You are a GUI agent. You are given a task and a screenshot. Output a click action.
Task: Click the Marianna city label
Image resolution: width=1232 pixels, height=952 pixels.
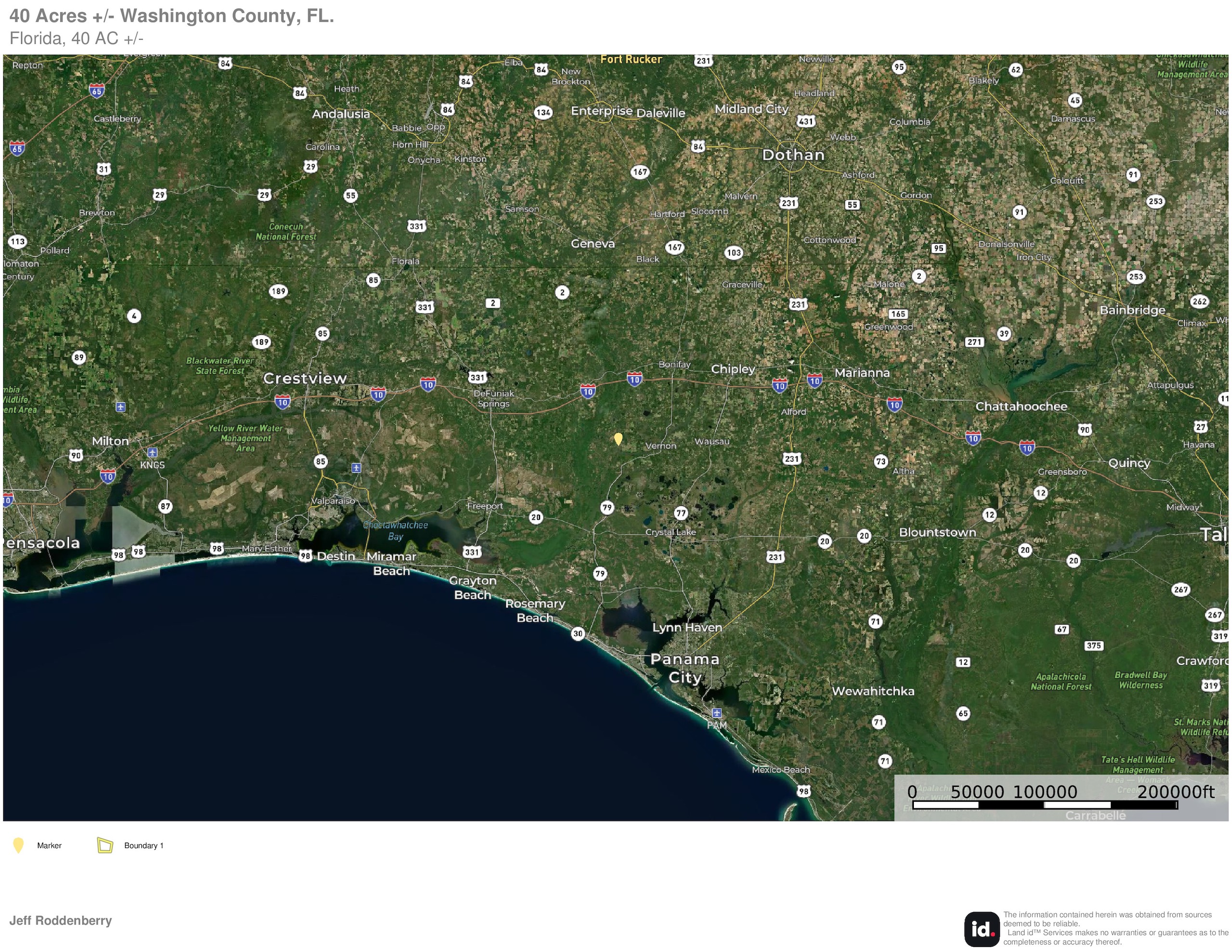pyautogui.click(x=861, y=373)
